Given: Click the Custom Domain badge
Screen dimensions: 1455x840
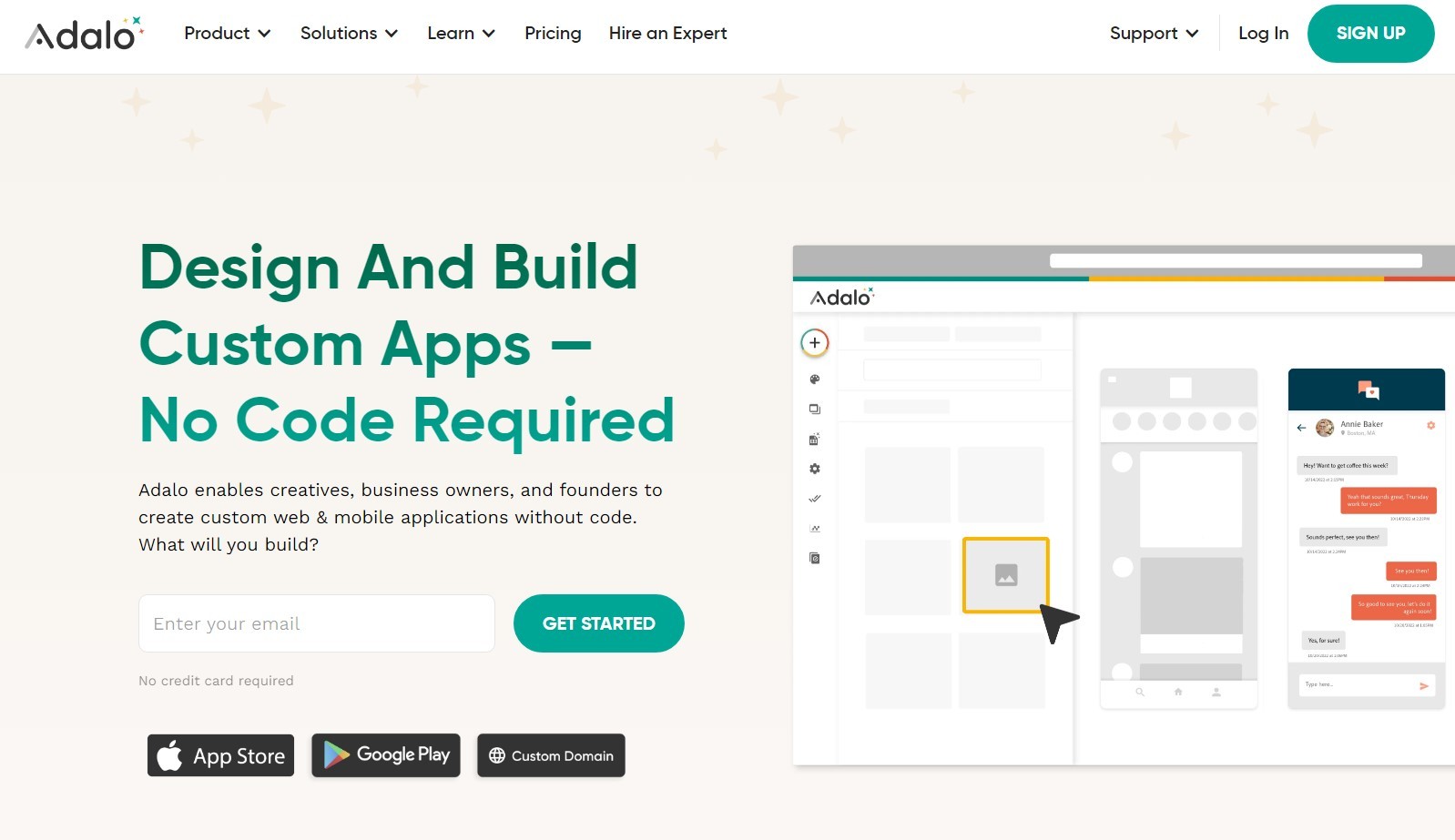Looking at the screenshot, I should click(551, 755).
